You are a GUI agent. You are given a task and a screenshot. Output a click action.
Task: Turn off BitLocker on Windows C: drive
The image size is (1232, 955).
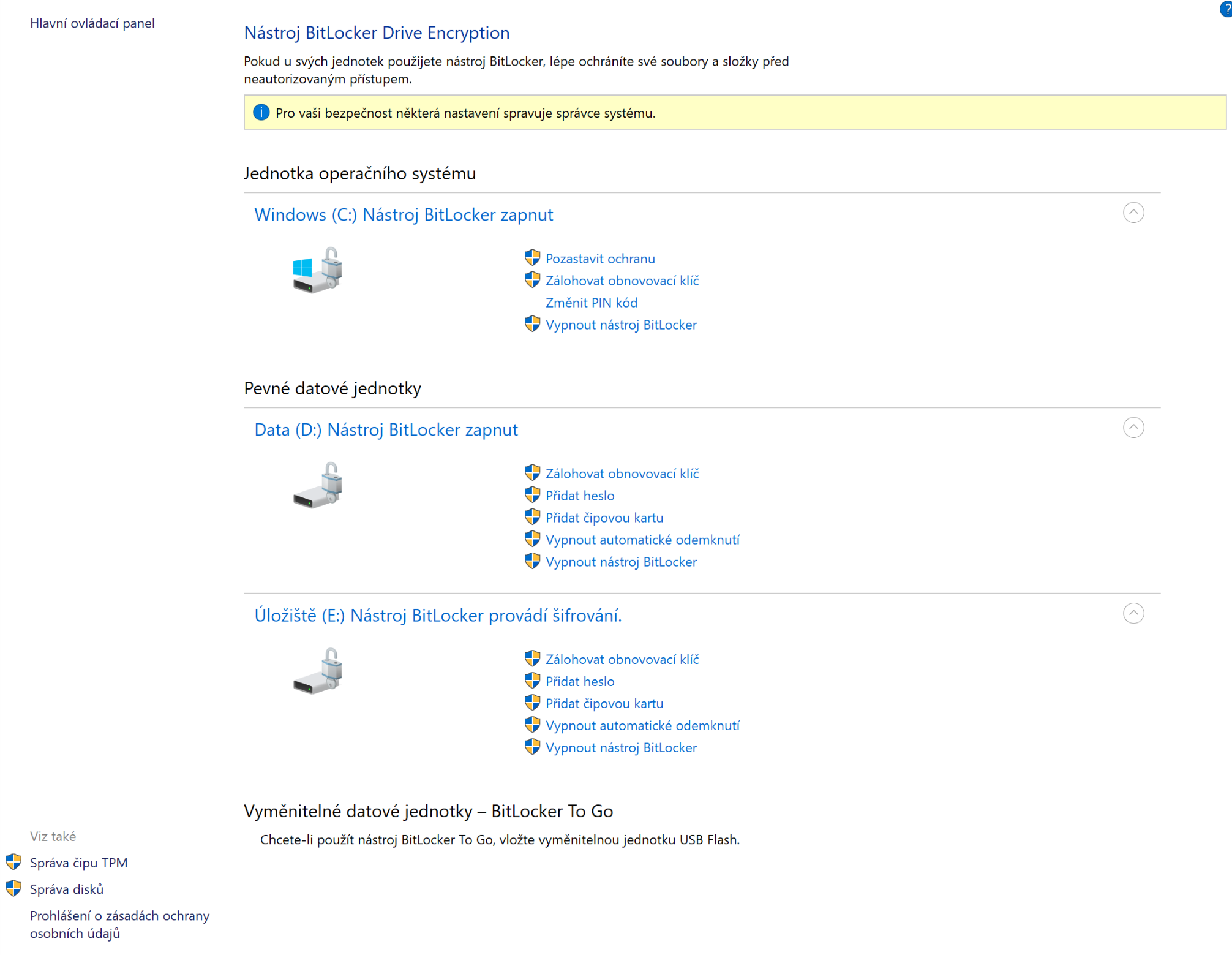click(x=620, y=325)
